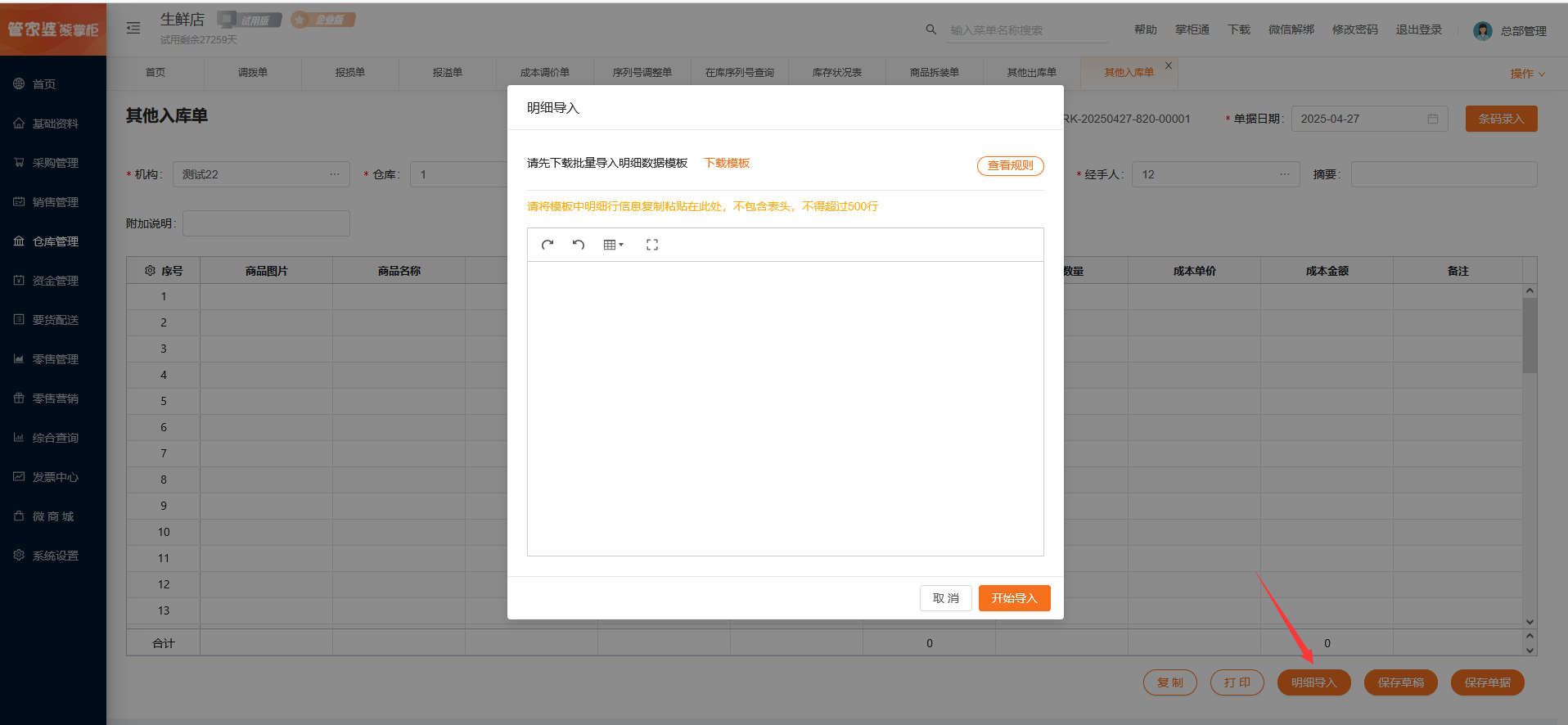The height and width of the screenshot is (725, 1568).
Task: Open 要货配送 in the sidebar
Action: (53, 320)
